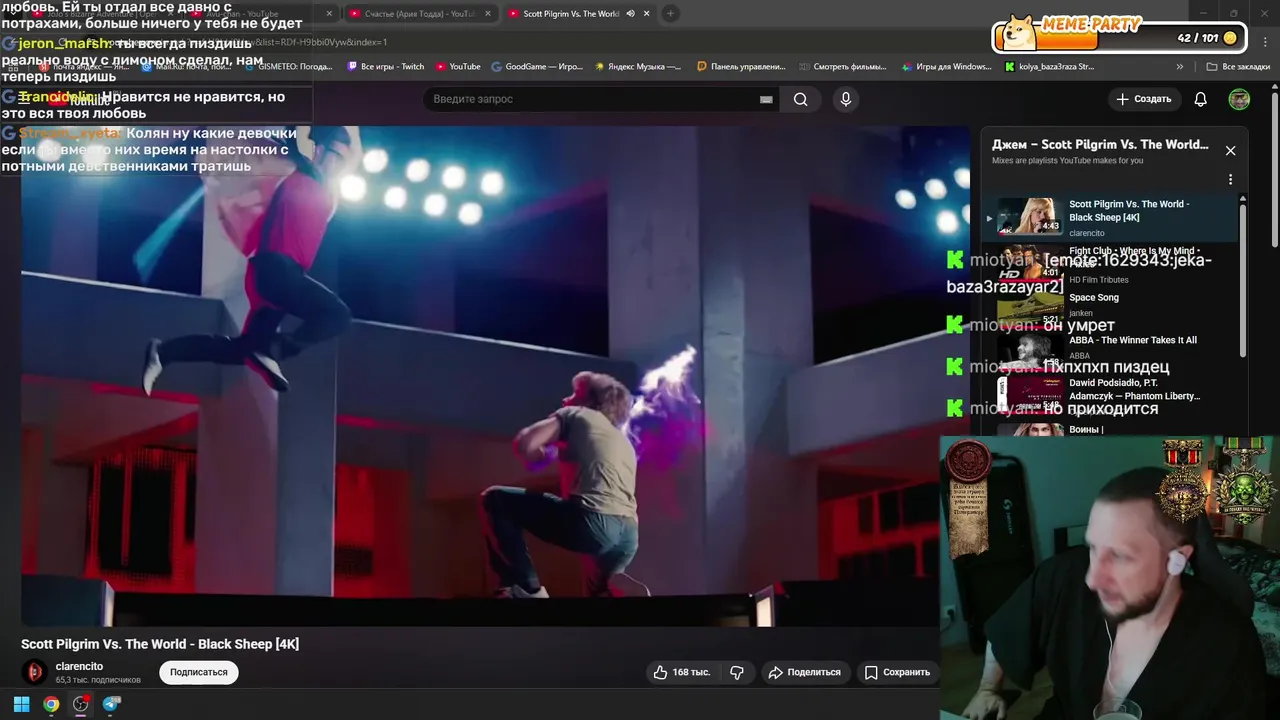
Task: Close the Scott Pilgrim browser tab
Action: [x=647, y=14]
